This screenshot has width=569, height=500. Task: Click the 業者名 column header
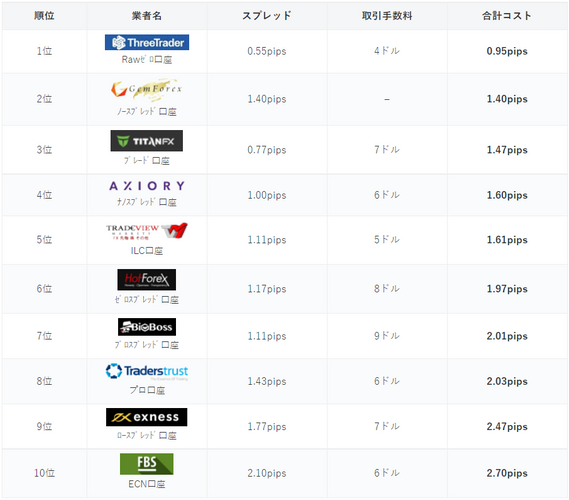147,16
